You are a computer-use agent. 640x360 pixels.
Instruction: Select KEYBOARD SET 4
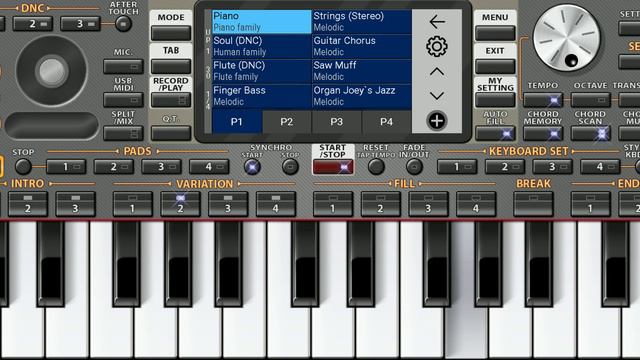pyautogui.click(x=600, y=167)
